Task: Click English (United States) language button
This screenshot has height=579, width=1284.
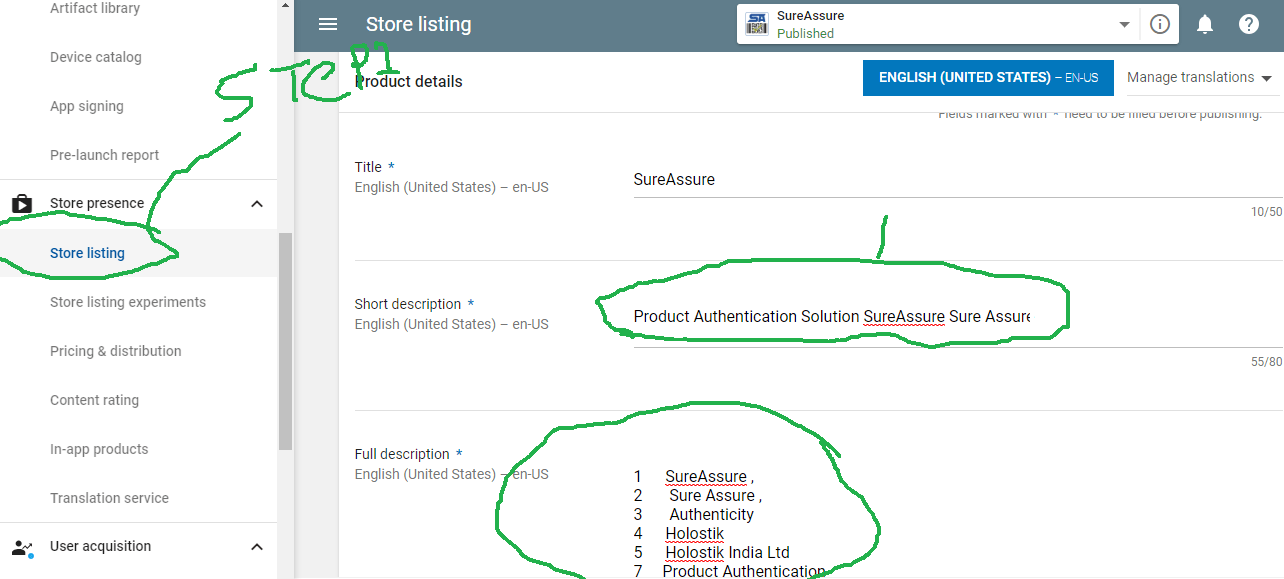Action: coord(988,77)
